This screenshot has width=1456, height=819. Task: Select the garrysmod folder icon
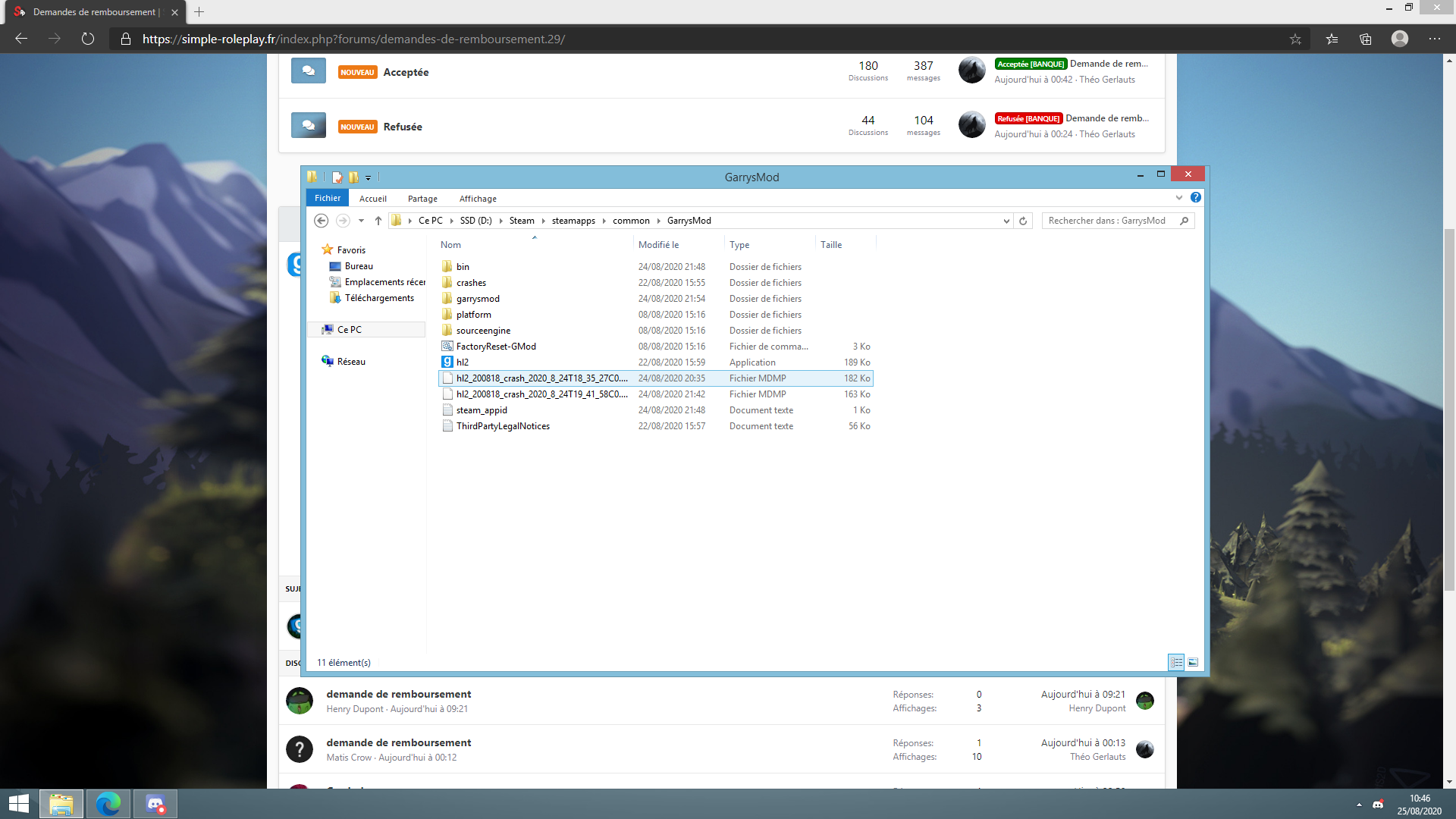point(447,298)
